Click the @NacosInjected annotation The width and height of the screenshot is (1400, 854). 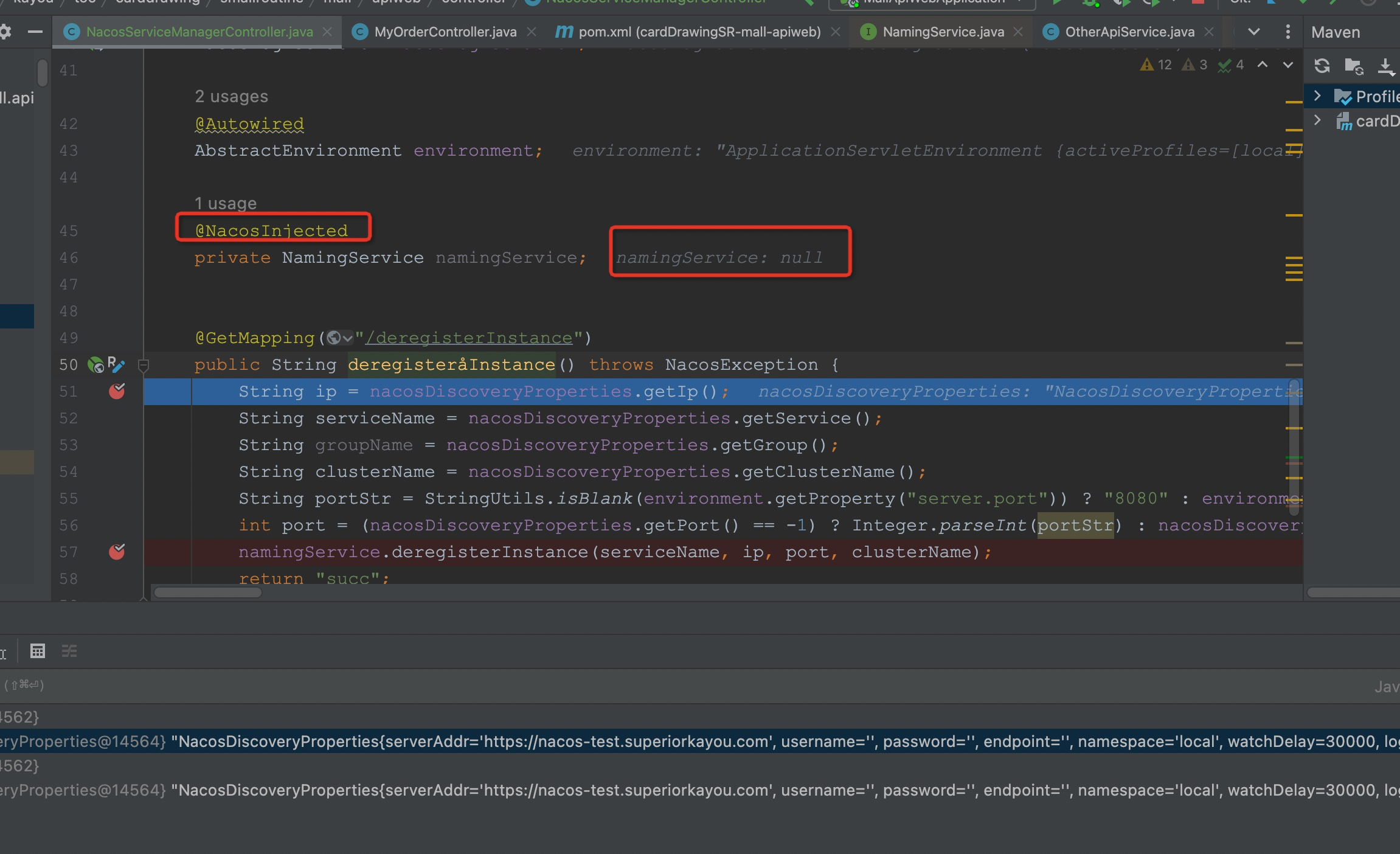[271, 231]
